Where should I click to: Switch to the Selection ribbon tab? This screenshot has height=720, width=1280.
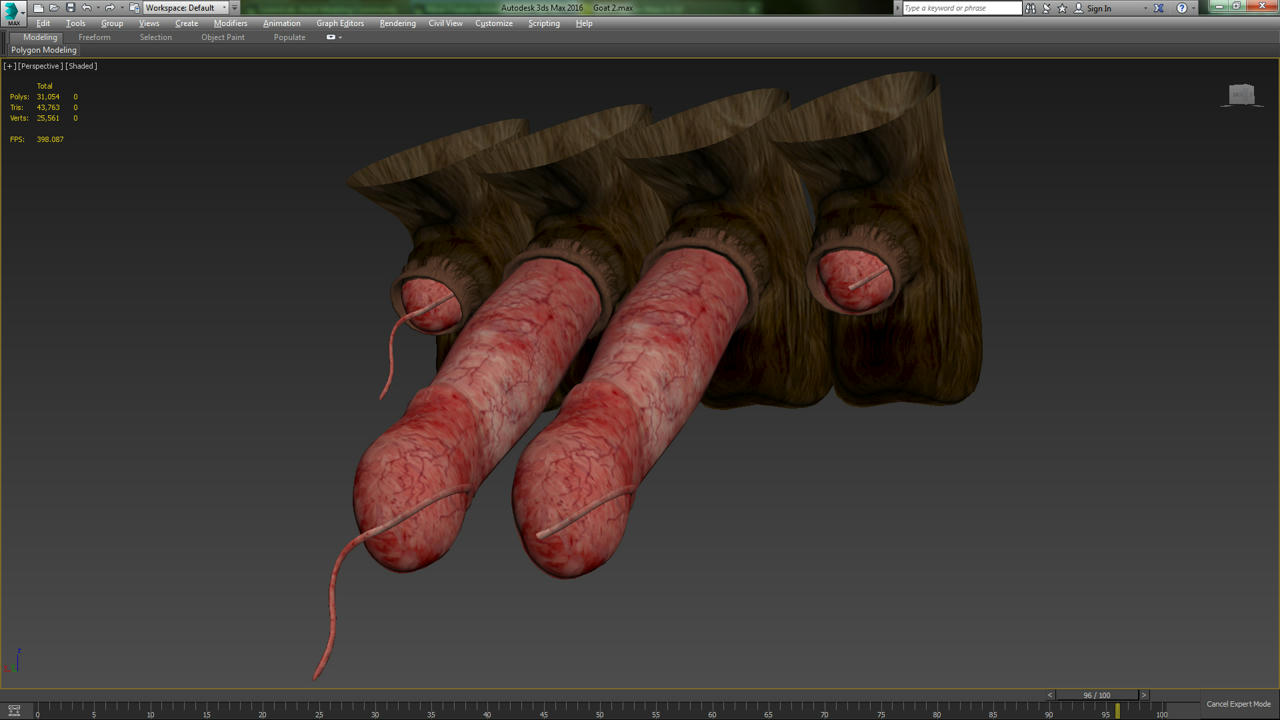click(156, 37)
